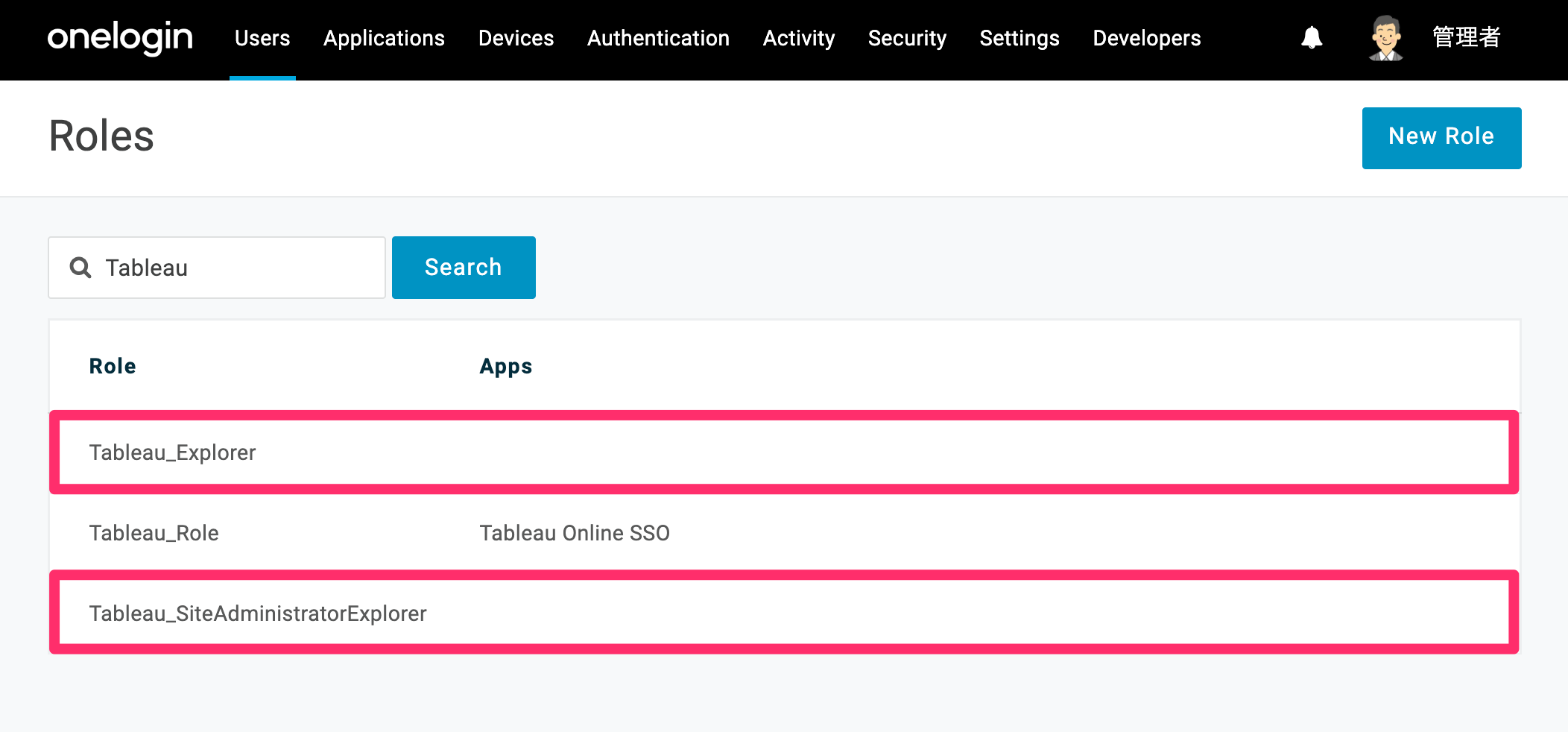Click the onelogin logo
The image size is (1568, 732).
pos(120,37)
